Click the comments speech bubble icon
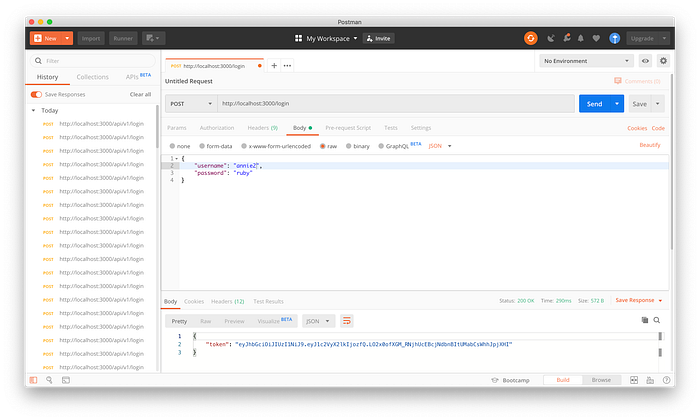Viewport: 700px width, 420px height. 618,81
